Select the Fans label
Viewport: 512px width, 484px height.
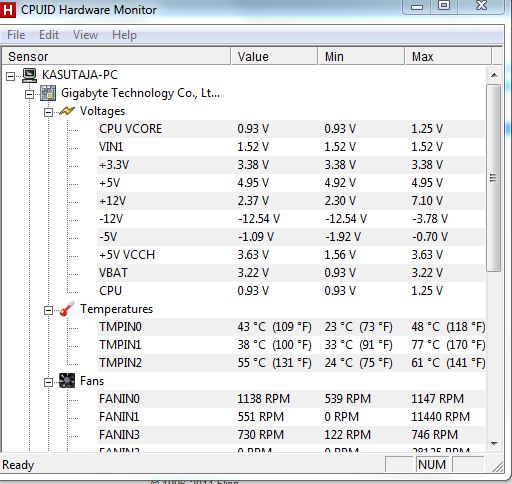[x=92, y=381]
